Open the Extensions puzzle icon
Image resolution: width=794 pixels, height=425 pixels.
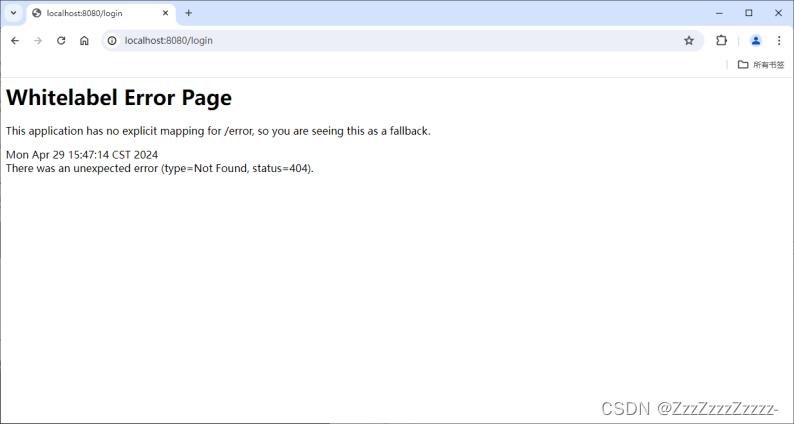[x=721, y=41]
